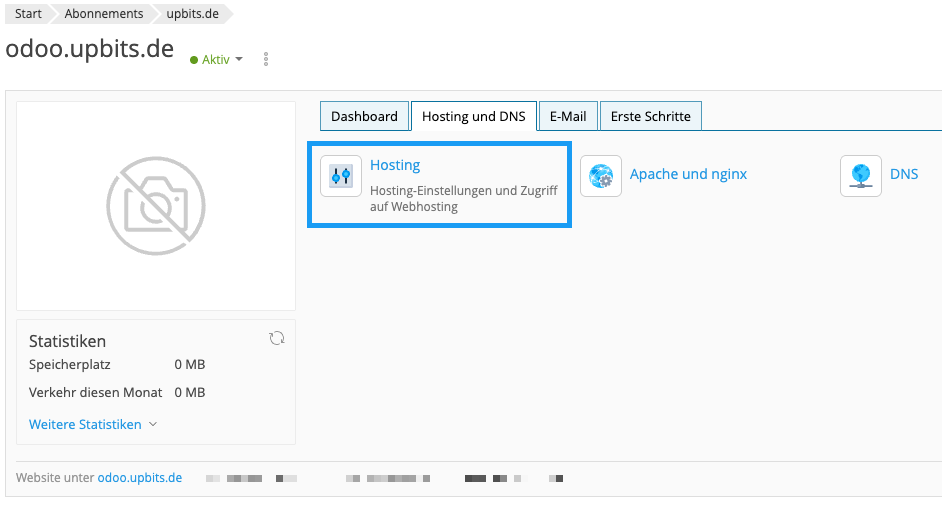Navigate to Start in the breadcrumb
The image size is (942, 506).
pyautogui.click(x=28, y=14)
